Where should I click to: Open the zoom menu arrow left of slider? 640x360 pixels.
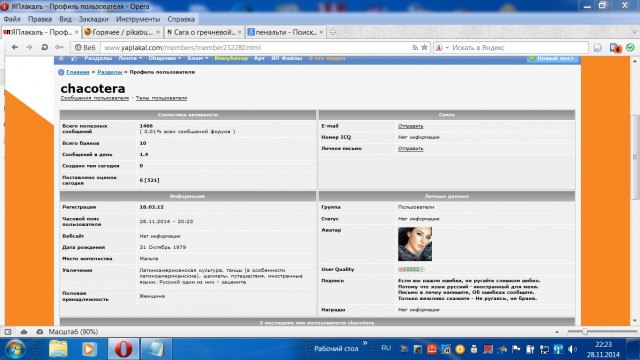pos(557,332)
